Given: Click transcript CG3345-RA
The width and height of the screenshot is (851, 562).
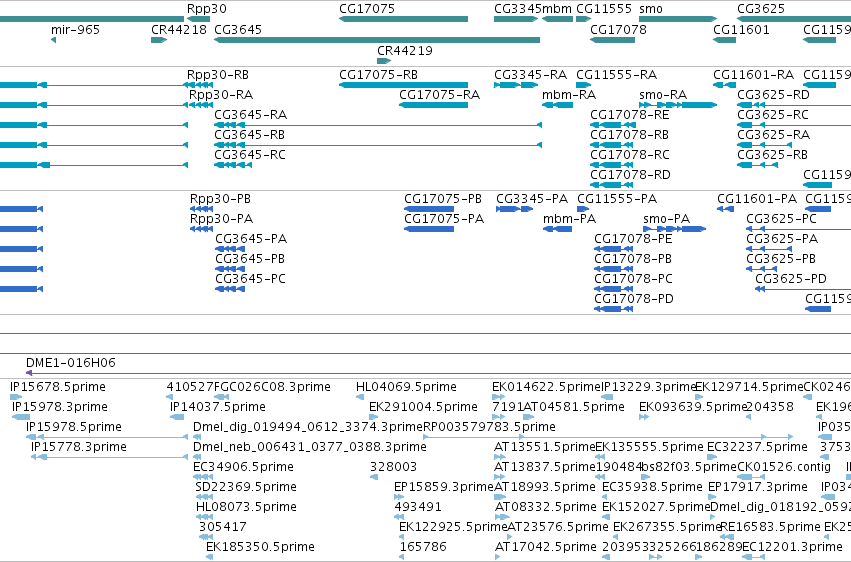Looking at the screenshot, I should coord(530,75).
